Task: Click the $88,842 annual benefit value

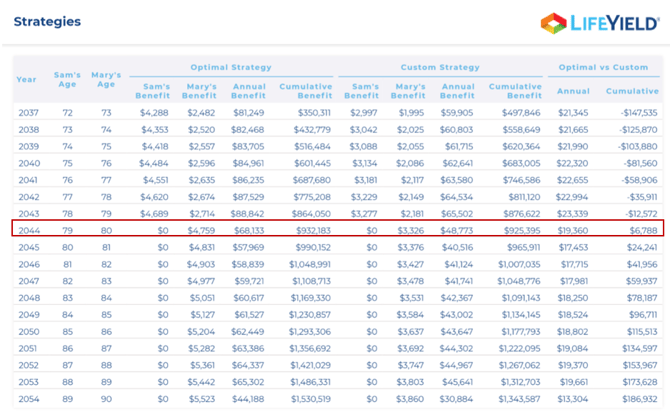Action: pyautogui.click(x=247, y=214)
